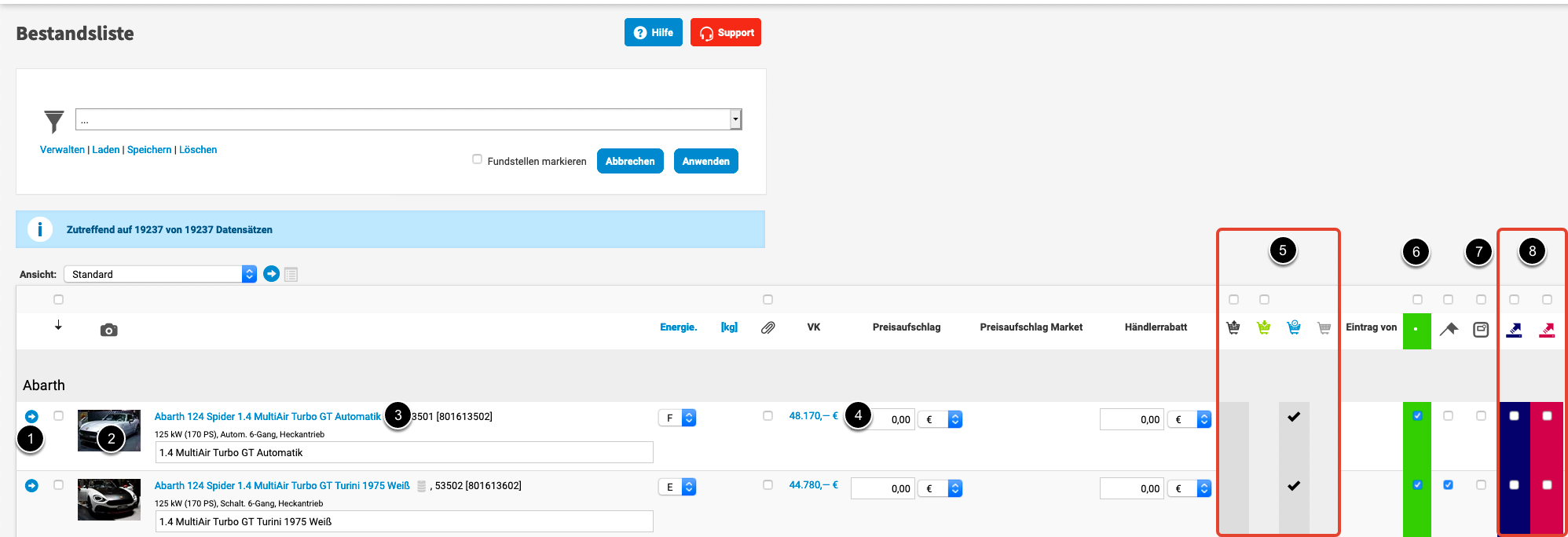The width and height of the screenshot is (1568, 537).
Task: Click the Speichern filter link
Action: [x=149, y=150]
